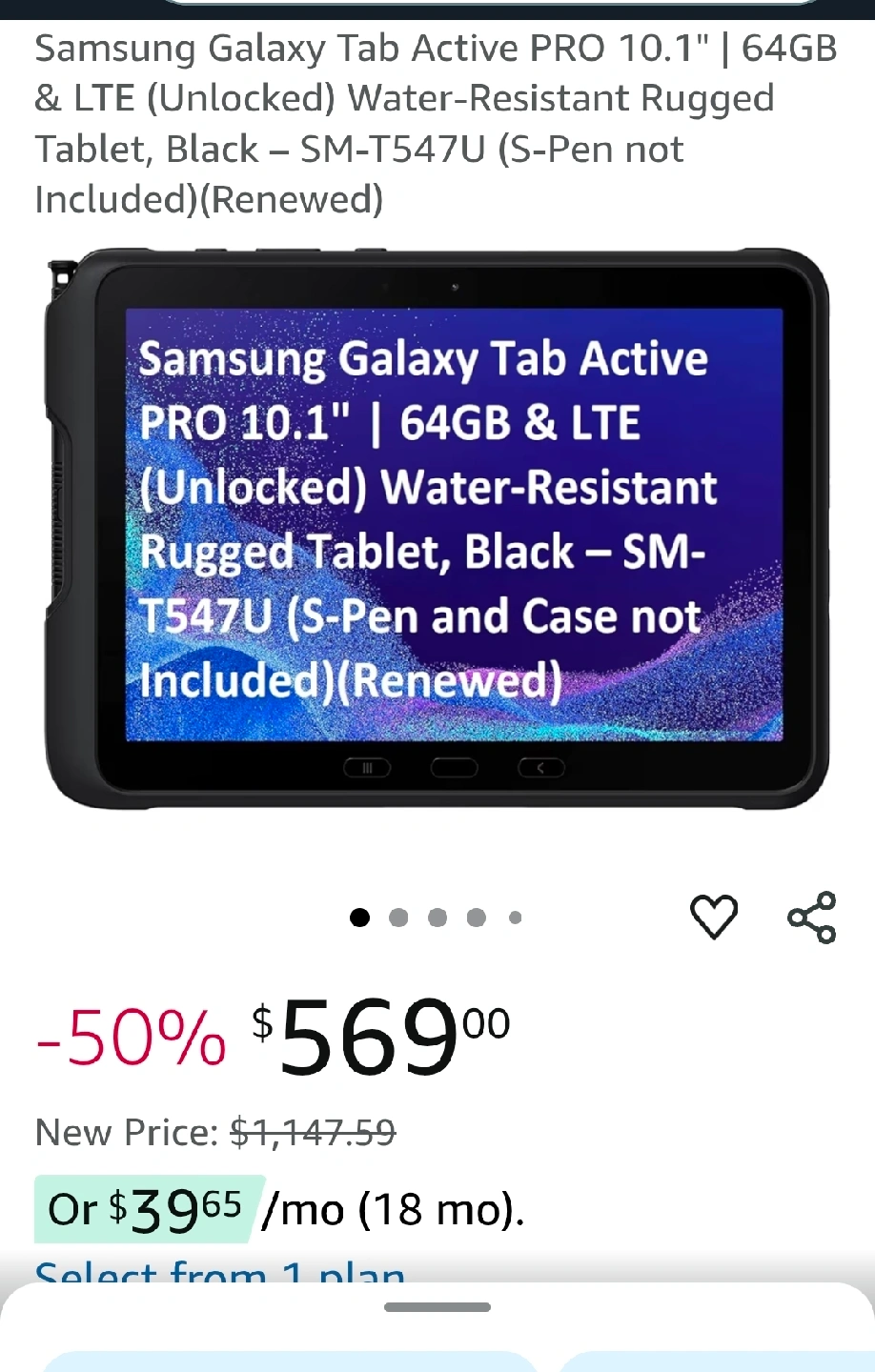Click the Samsung Galaxy Tab Active PRO title
This screenshot has width=875, height=1372.
tap(437, 124)
